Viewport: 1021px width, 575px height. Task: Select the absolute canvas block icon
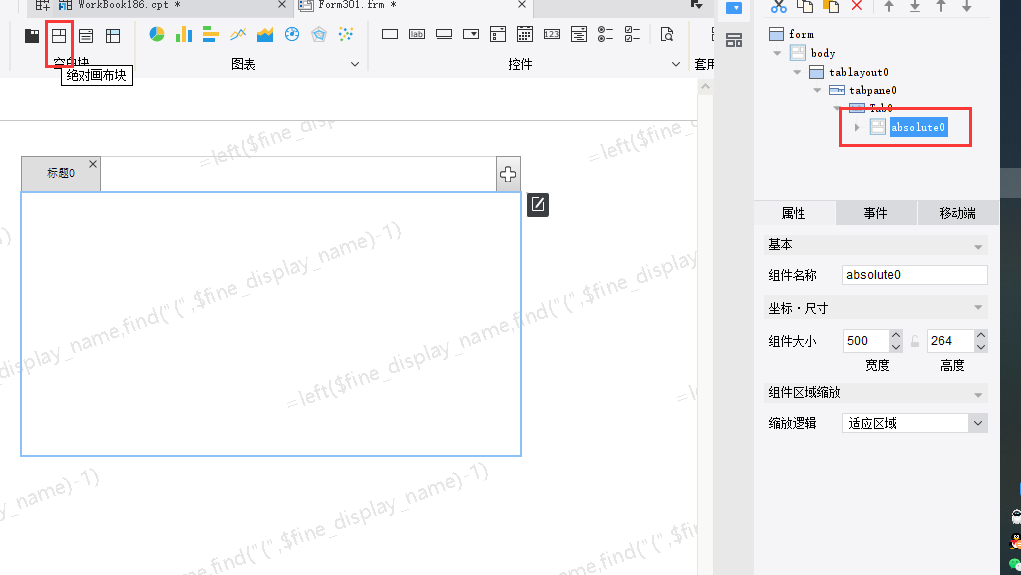tap(59, 35)
